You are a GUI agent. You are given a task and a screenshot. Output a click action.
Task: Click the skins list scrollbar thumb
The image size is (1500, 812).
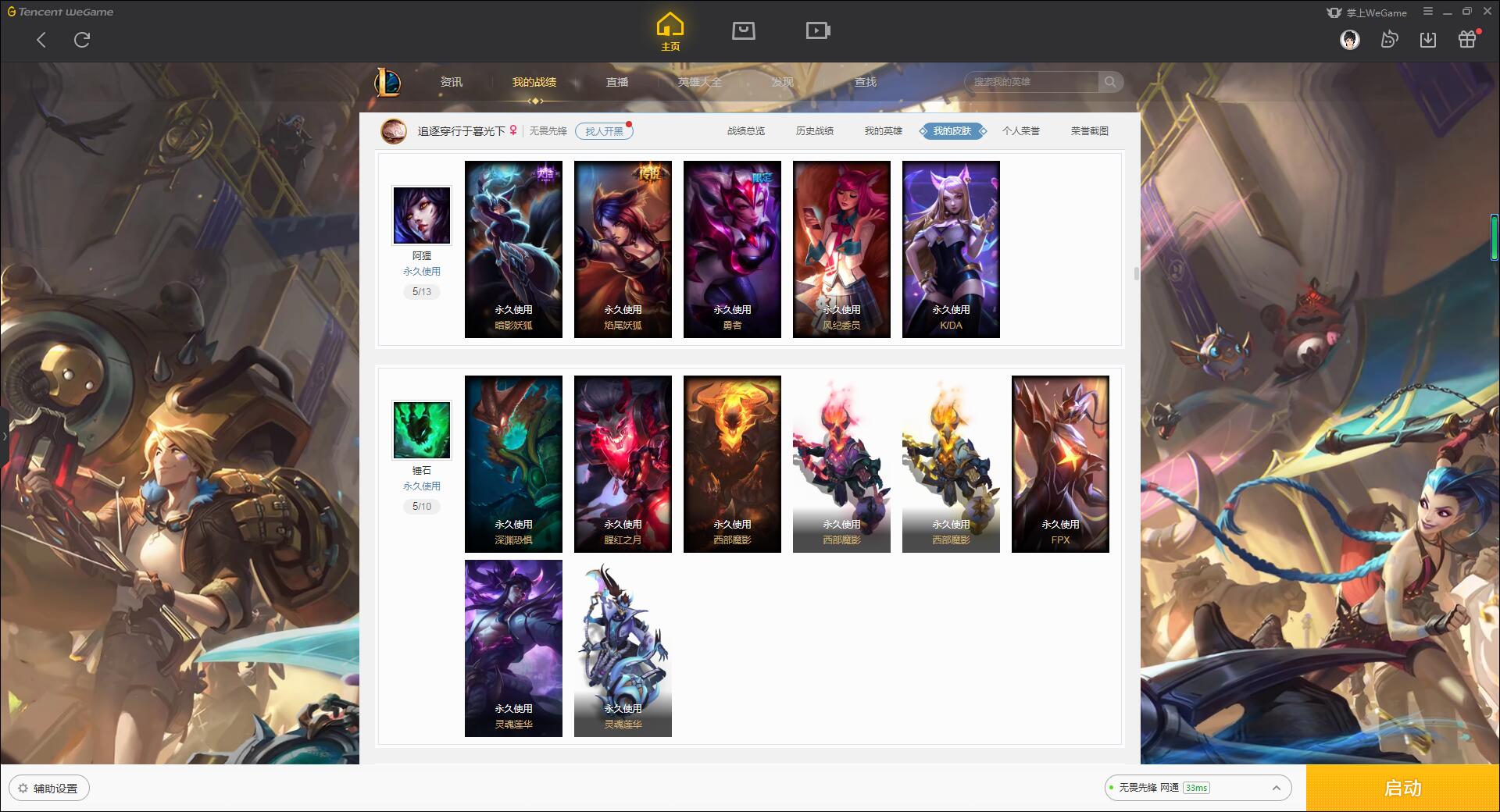point(1136,273)
